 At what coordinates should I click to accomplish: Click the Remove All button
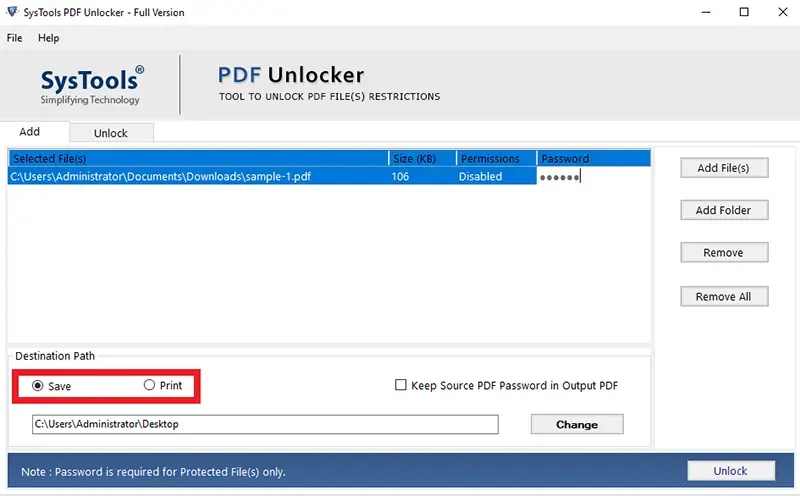[x=724, y=296]
